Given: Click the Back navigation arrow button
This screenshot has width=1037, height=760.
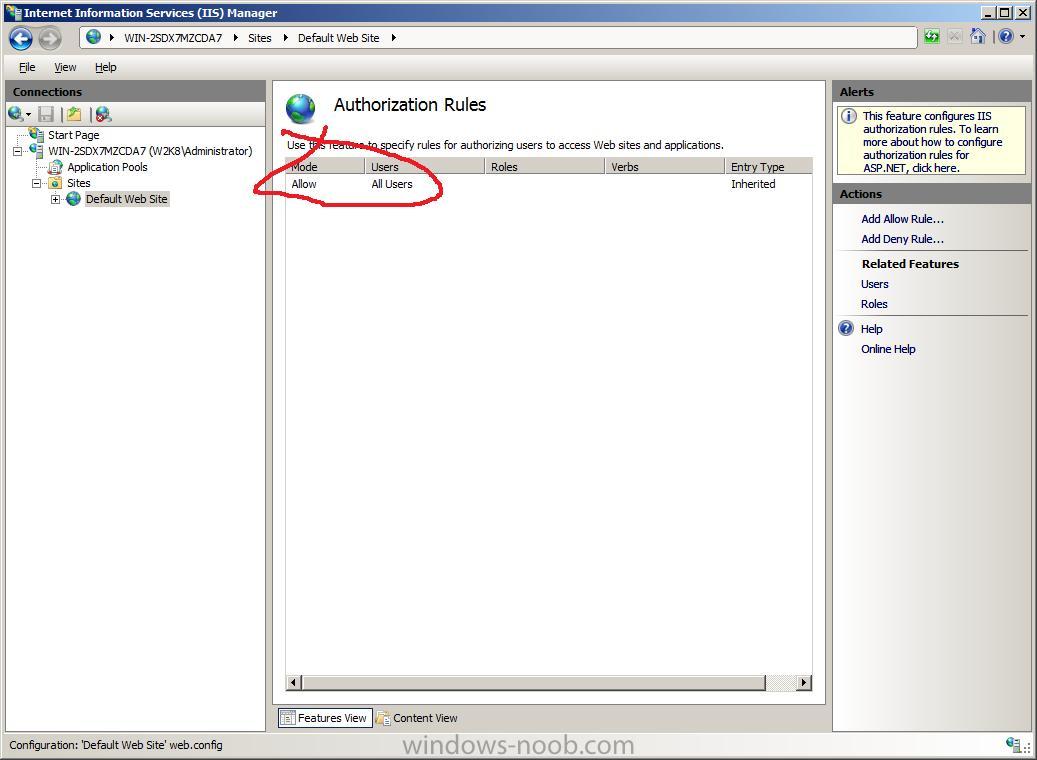Looking at the screenshot, I should click(21, 38).
